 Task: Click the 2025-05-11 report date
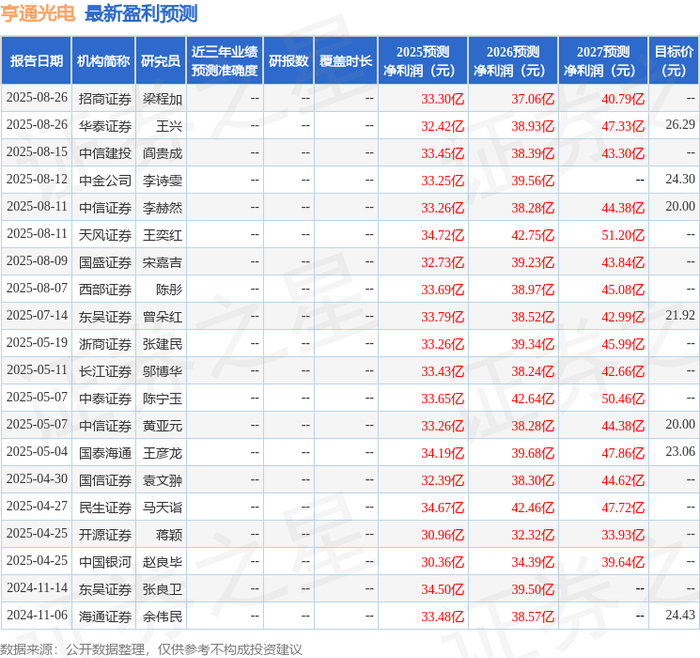click(x=37, y=370)
